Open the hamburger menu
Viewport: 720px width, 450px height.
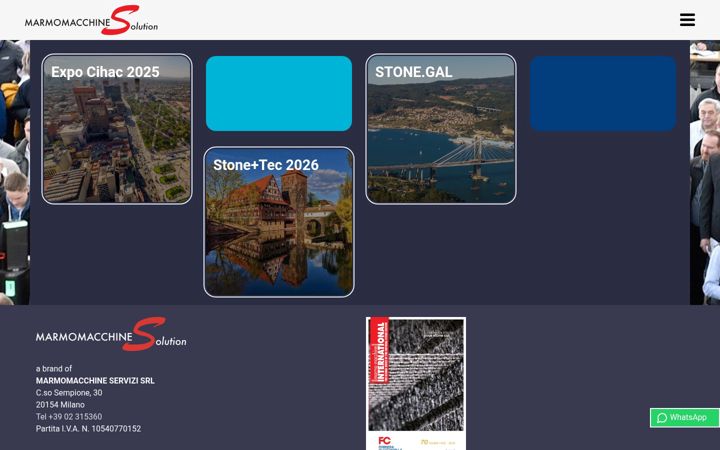click(687, 20)
